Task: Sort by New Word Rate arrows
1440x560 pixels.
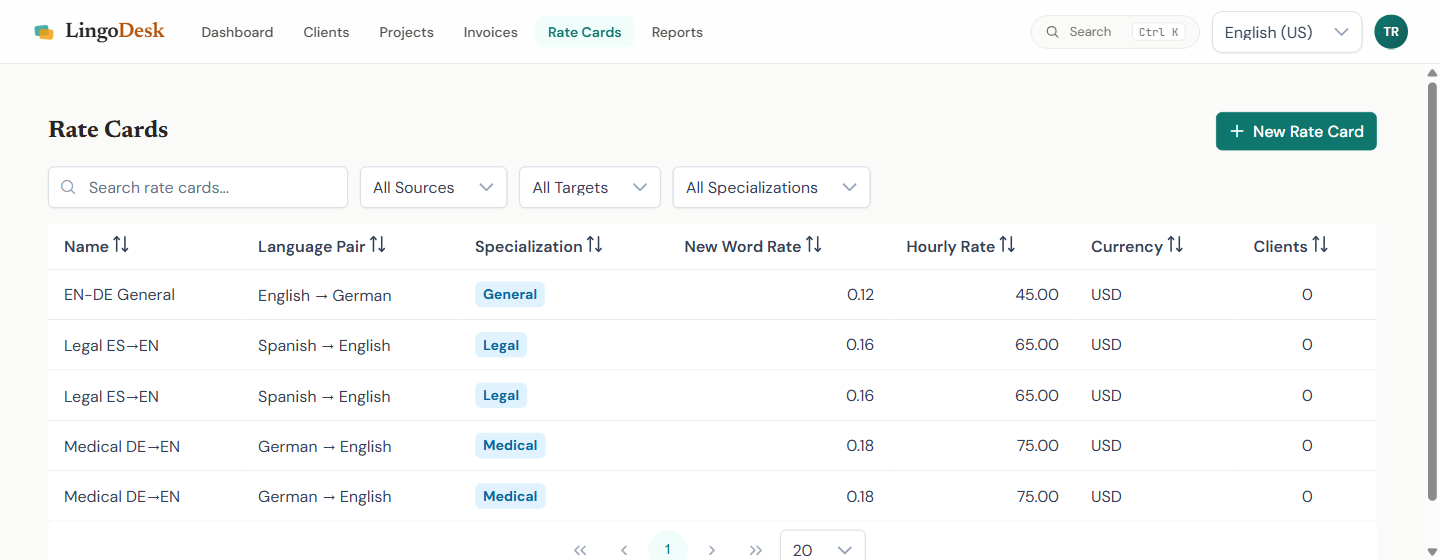Action: pyautogui.click(x=814, y=245)
